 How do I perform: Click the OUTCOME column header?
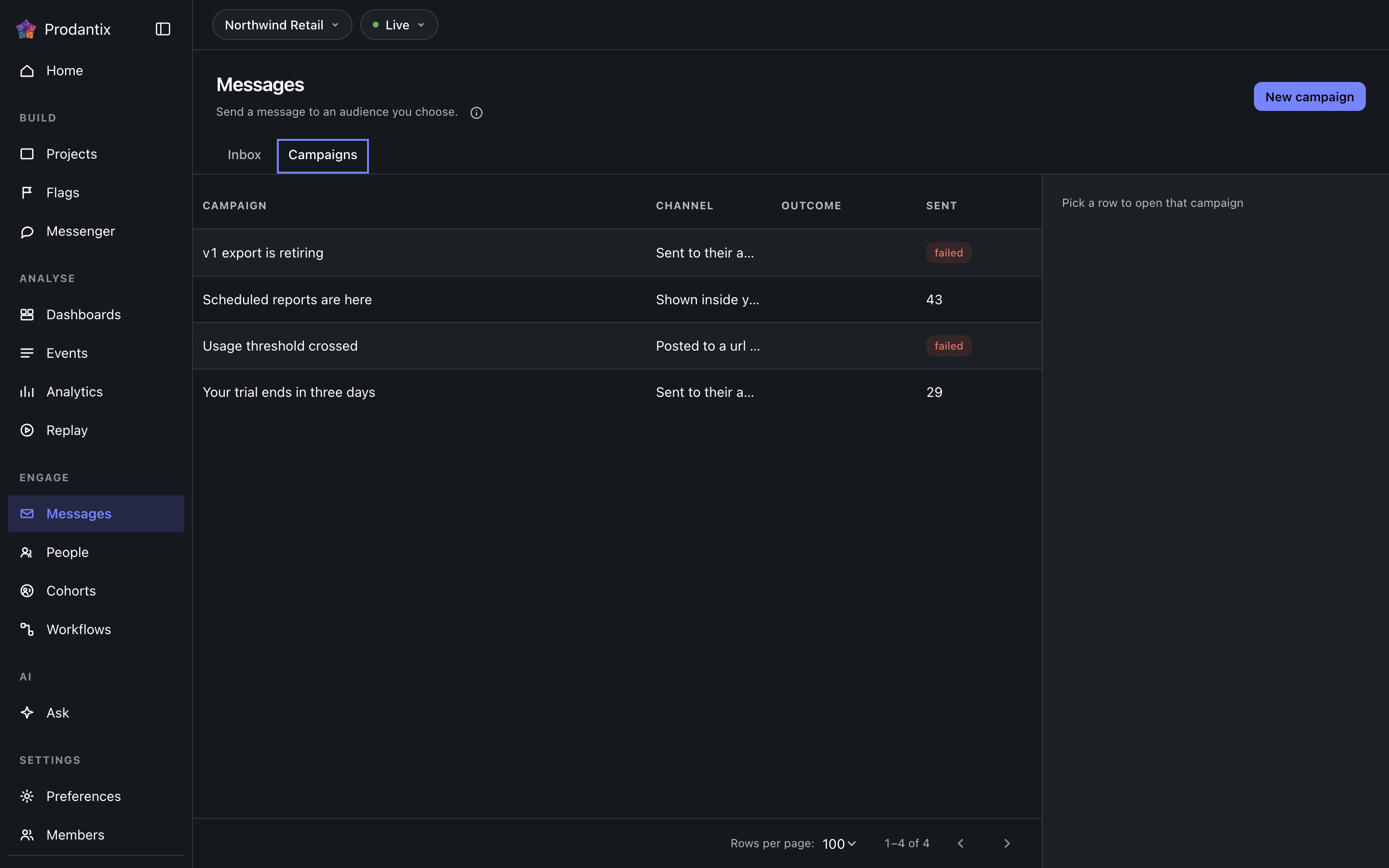pos(811,205)
